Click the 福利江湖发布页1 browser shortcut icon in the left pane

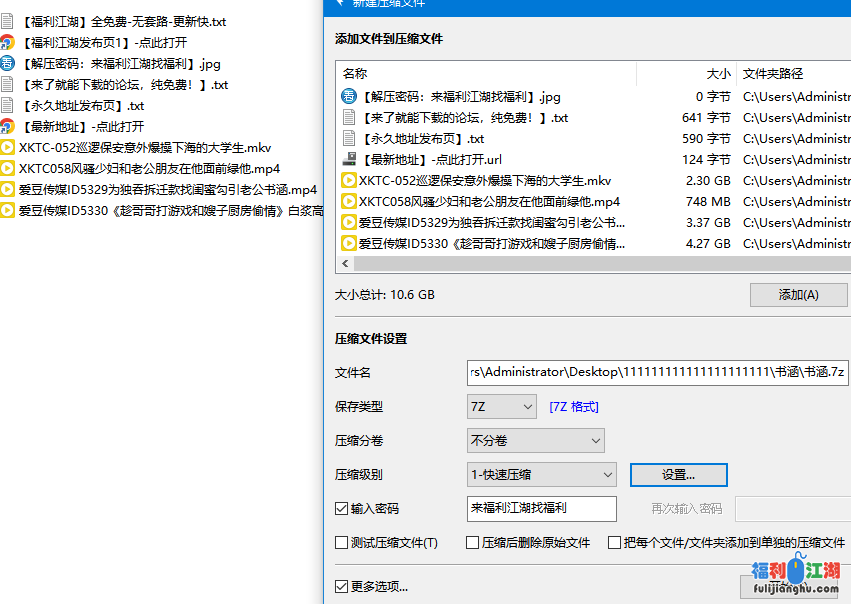[x=8, y=43]
